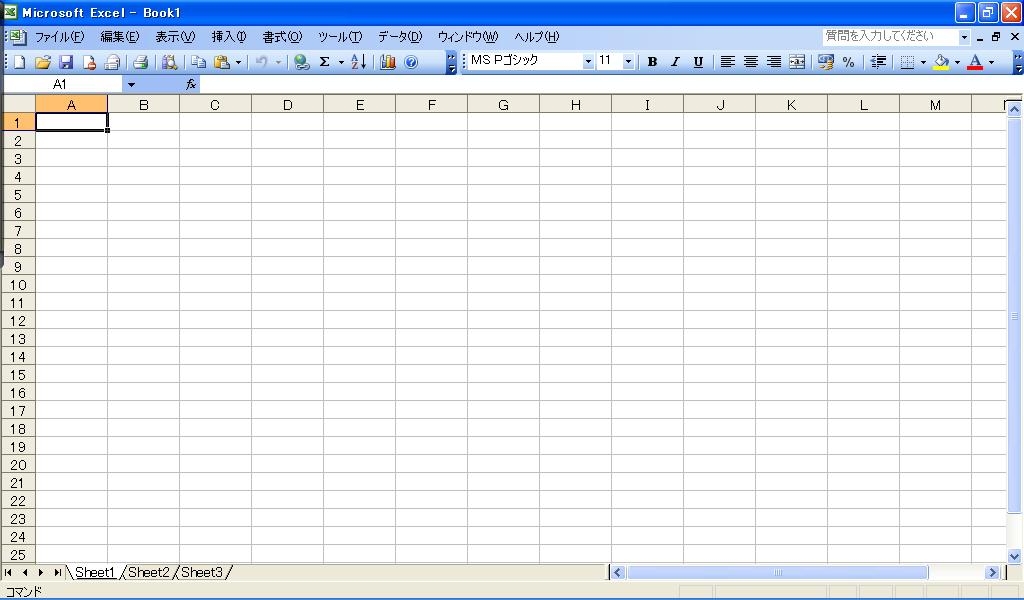Open the データ(D) menu
Image resolution: width=1024 pixels, height=600 pixels.
[400, 37]
